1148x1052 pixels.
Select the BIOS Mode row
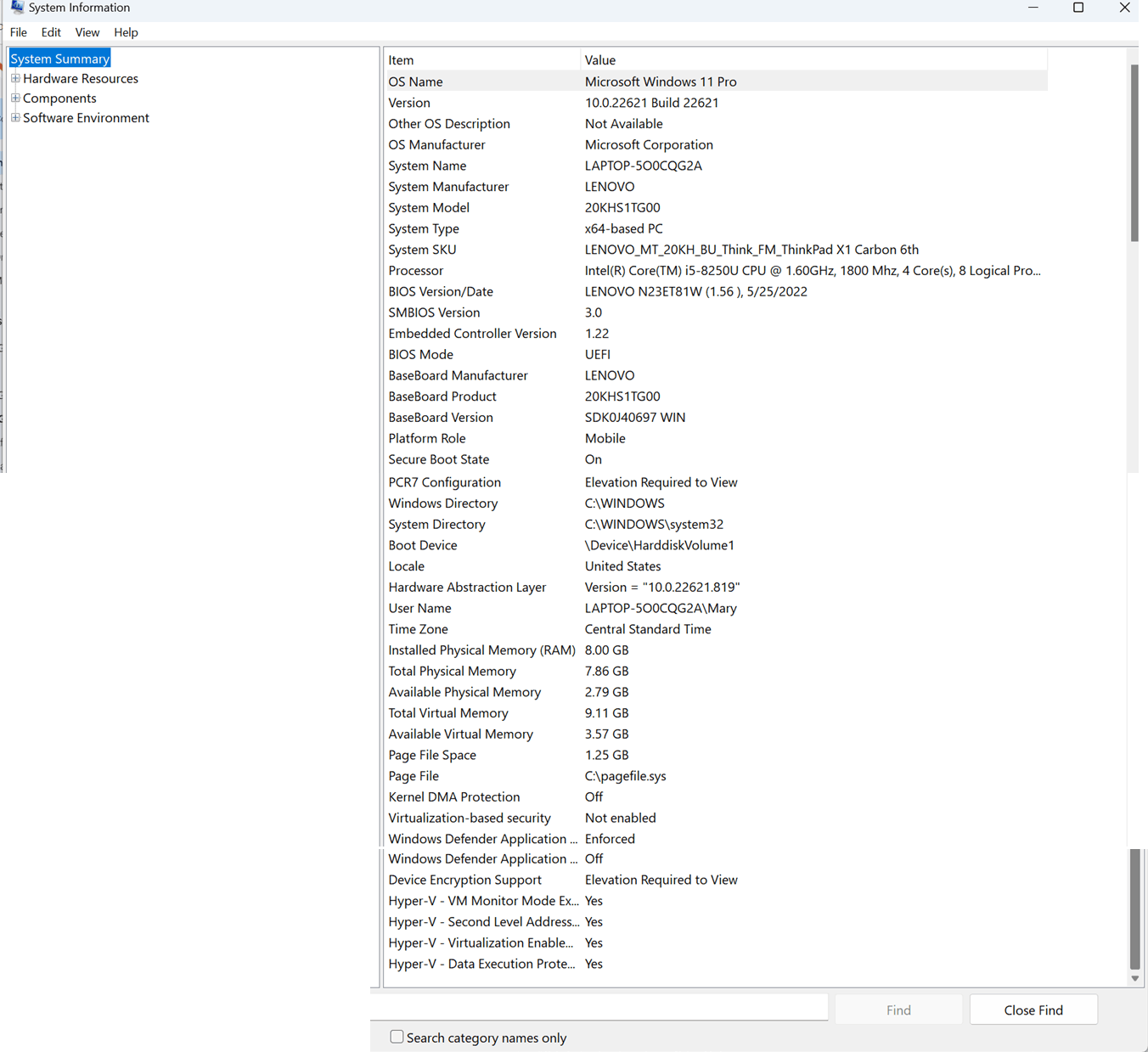(716, 354)
